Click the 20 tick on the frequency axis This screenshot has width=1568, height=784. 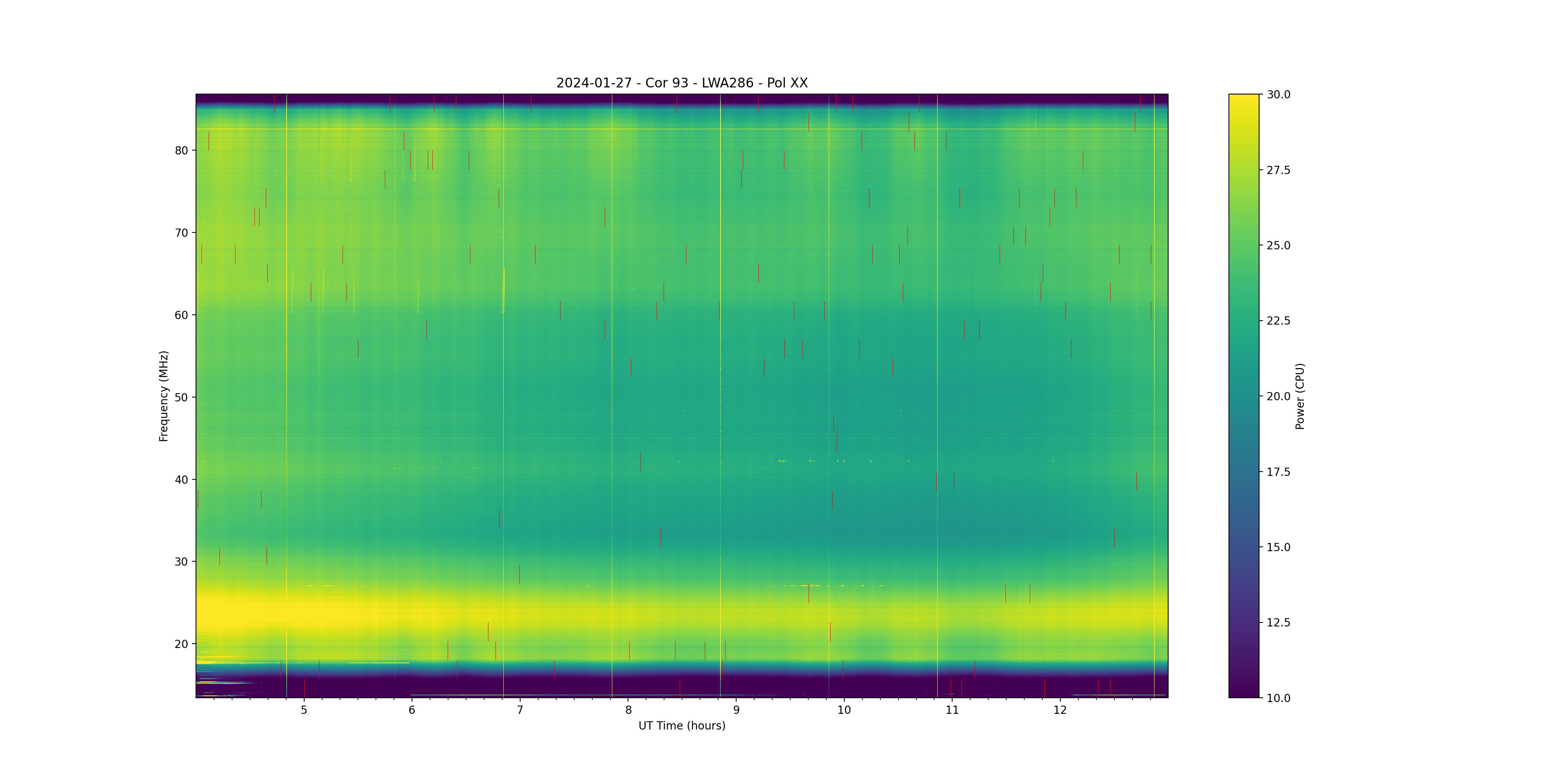181,644
